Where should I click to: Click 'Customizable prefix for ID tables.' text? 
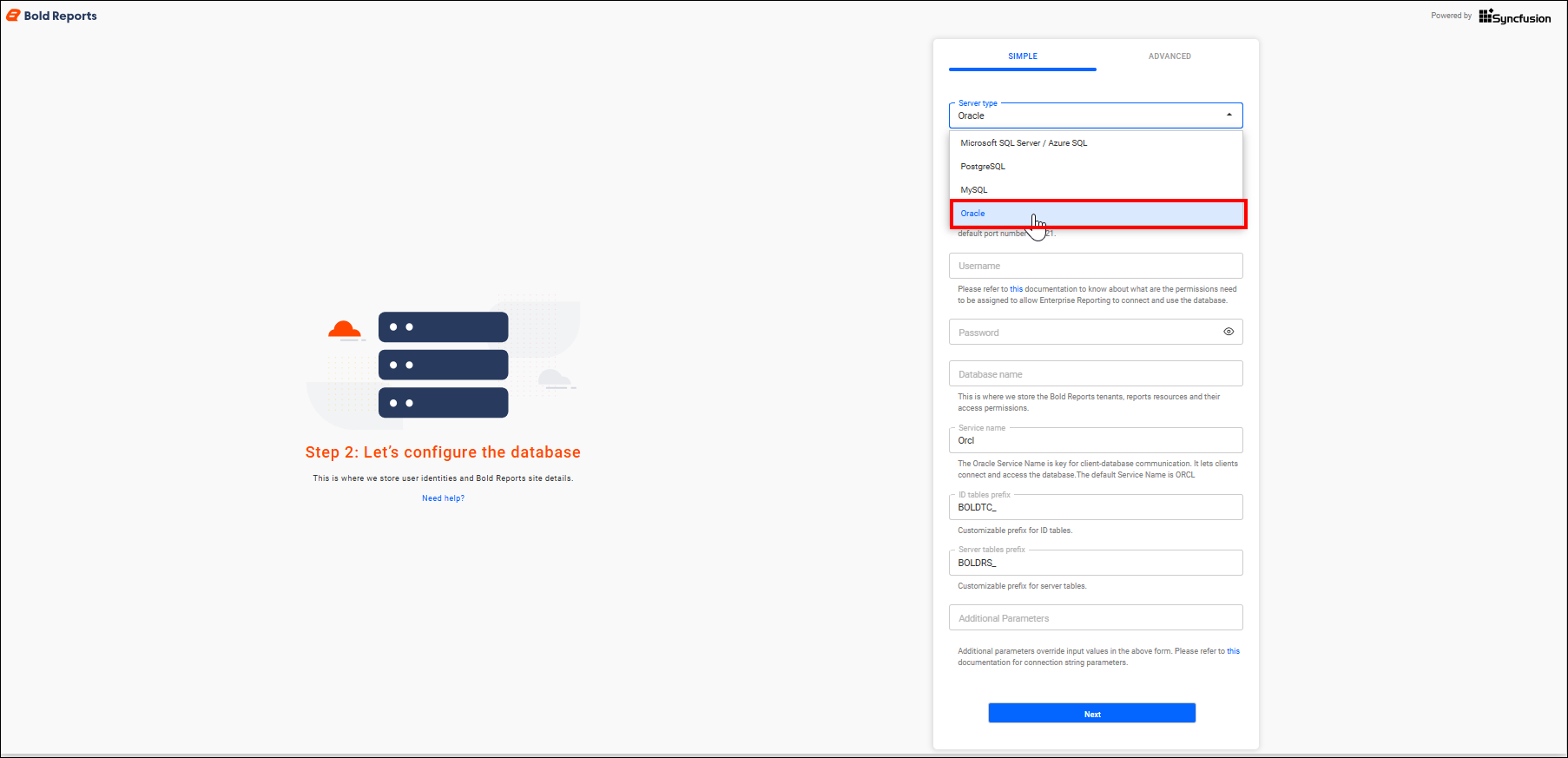pos(1015,531)
